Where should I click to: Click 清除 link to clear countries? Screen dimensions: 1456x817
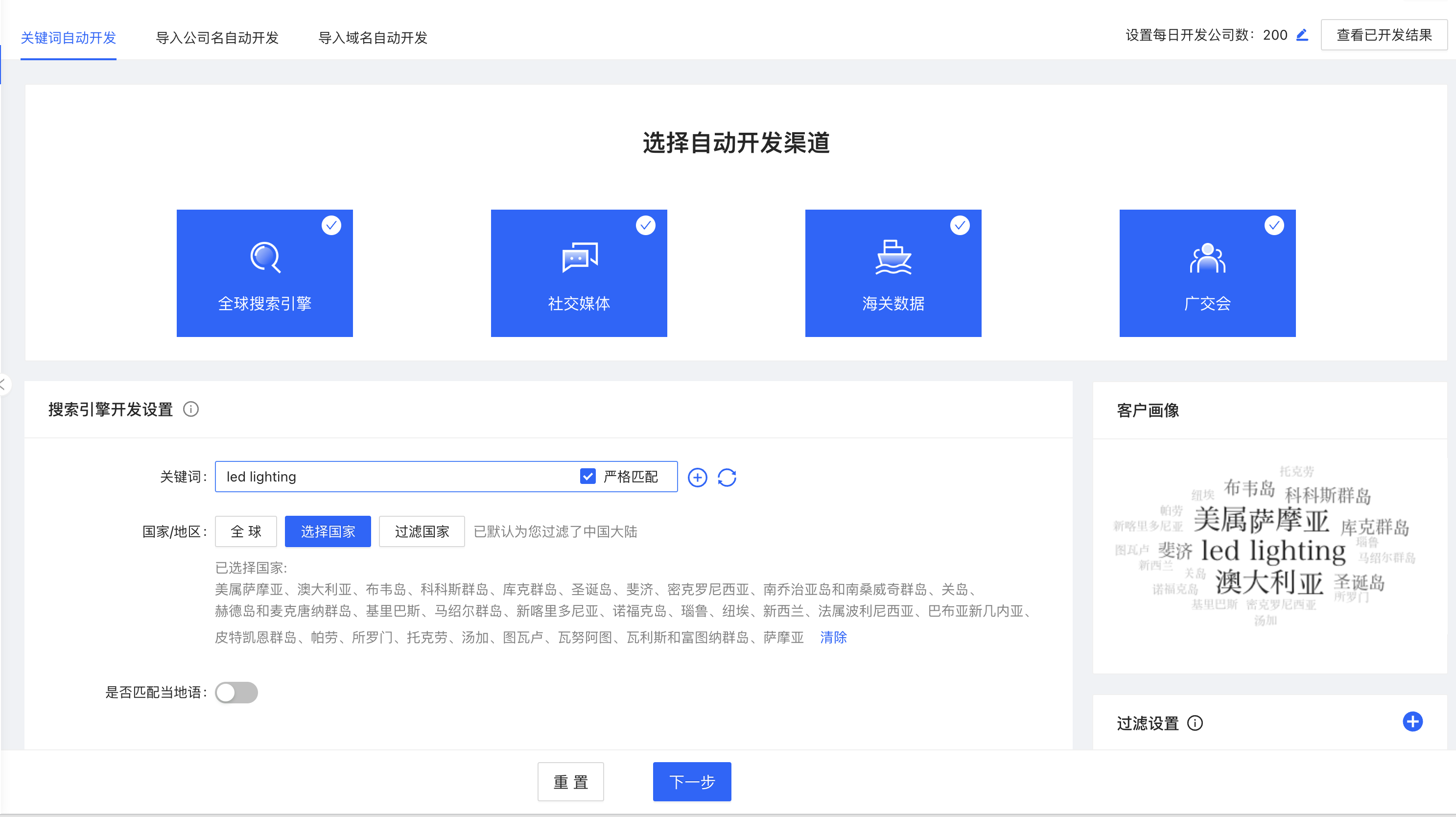coord(833,637)
